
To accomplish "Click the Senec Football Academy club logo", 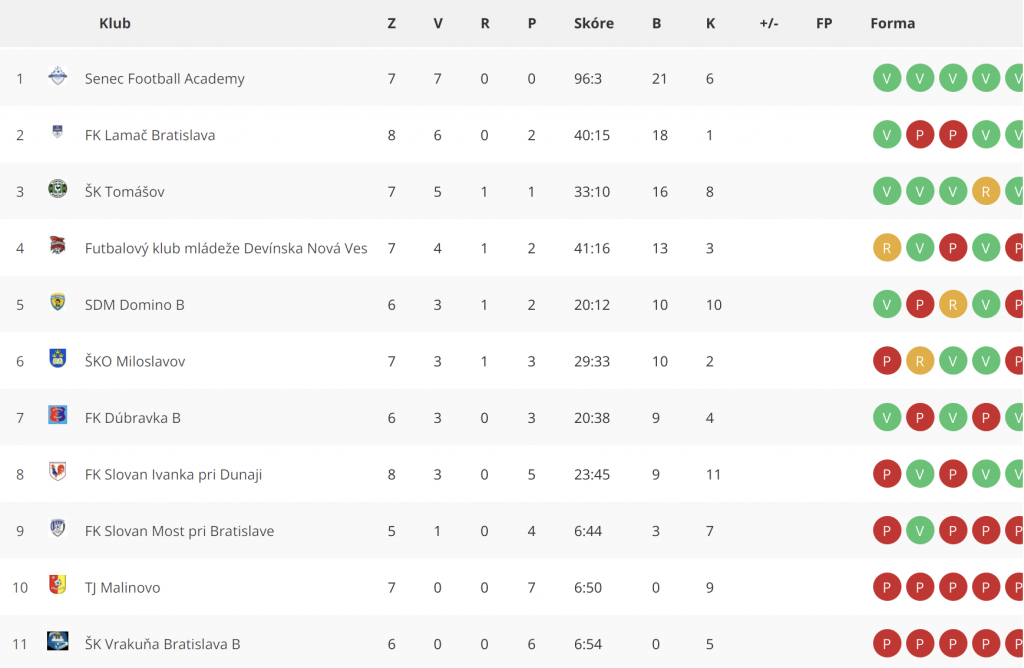I will click(x=57, y=76).
